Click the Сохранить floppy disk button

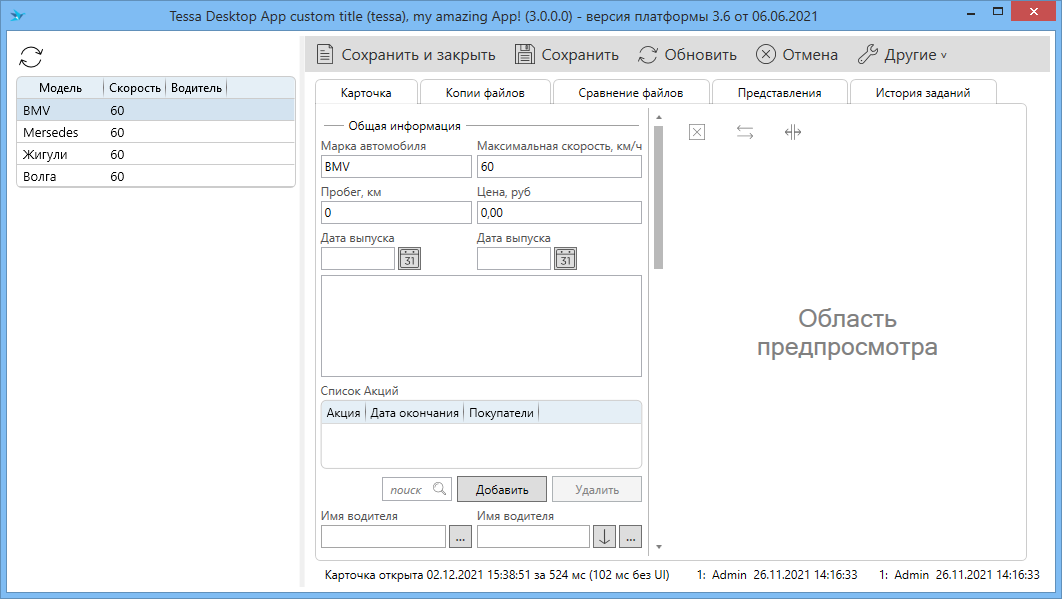click(x=566, y=55)
